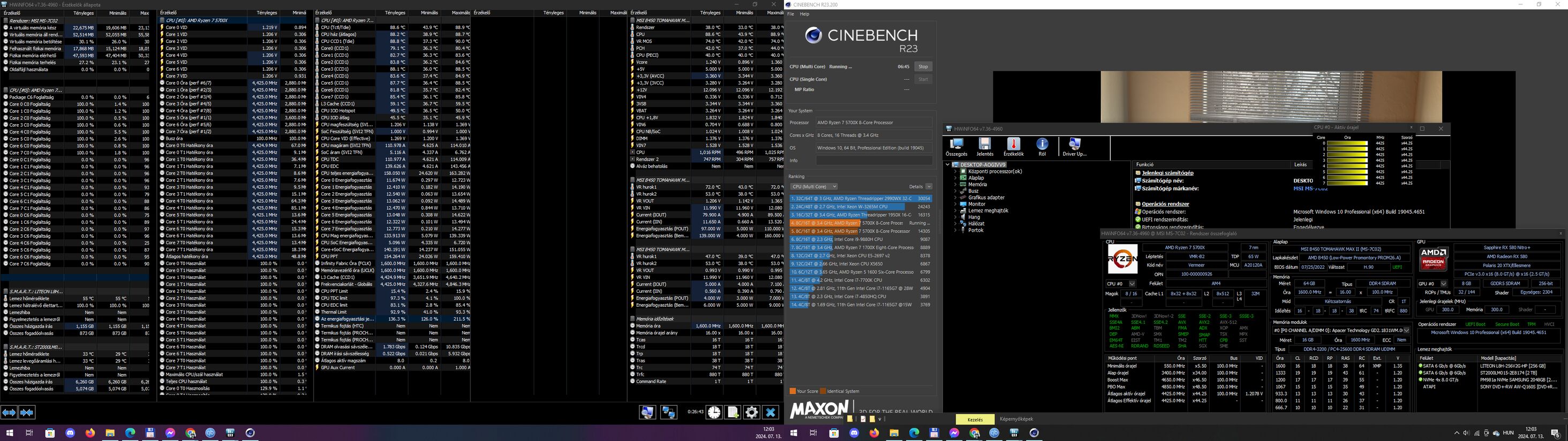Select the Memória tree item

coord(977,184)
